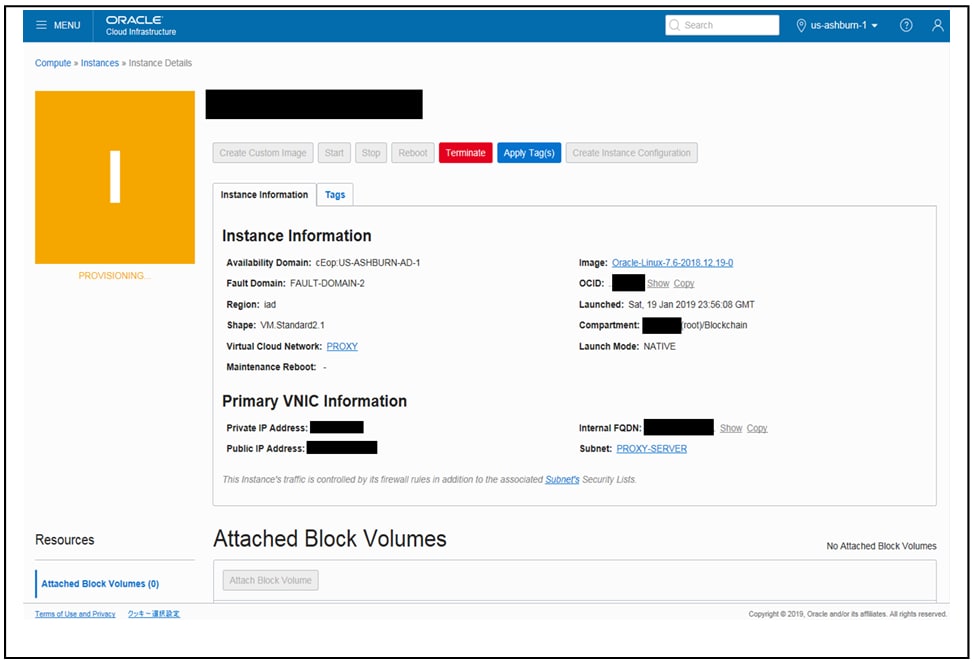Click the orange PROVISIONING instance thumbnail

115,175
